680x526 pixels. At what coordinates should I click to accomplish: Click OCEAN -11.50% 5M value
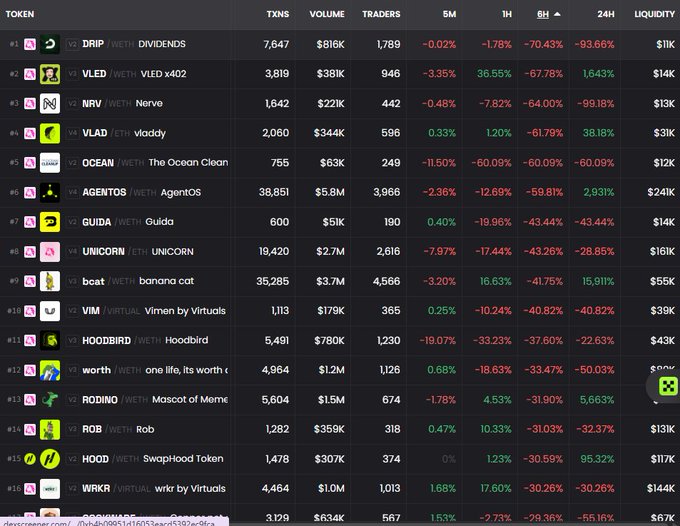pyautogui.click(x=439, y=163)
